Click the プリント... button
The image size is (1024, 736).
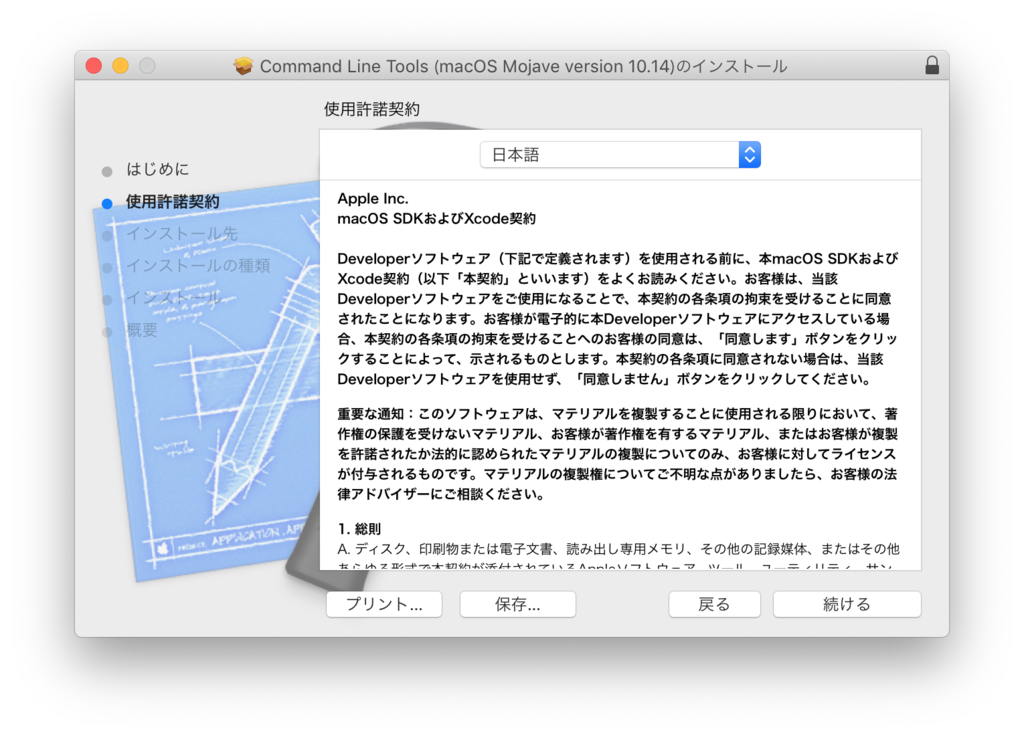coord(384,604)
